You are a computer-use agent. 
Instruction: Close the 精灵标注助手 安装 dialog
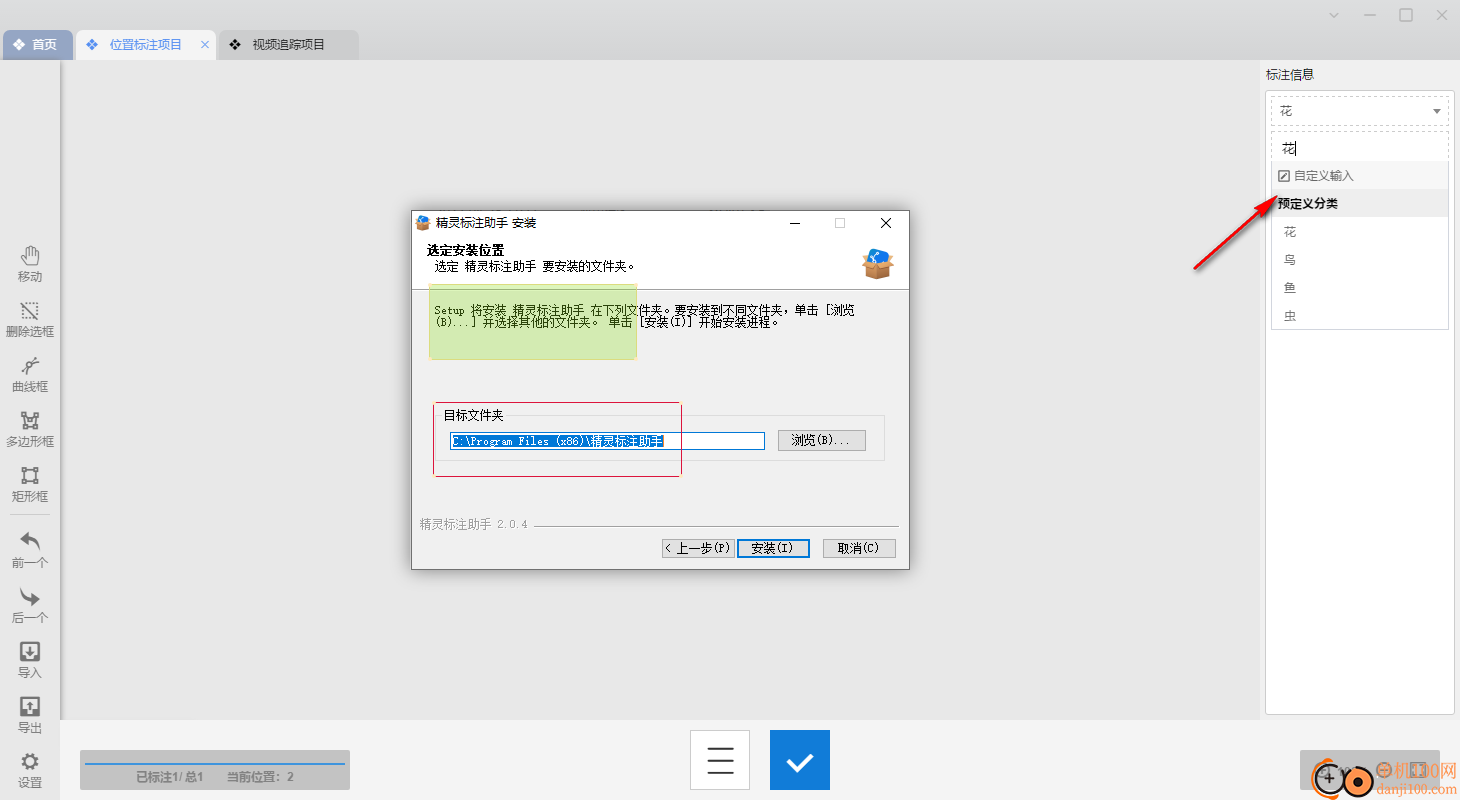[886, 223]
